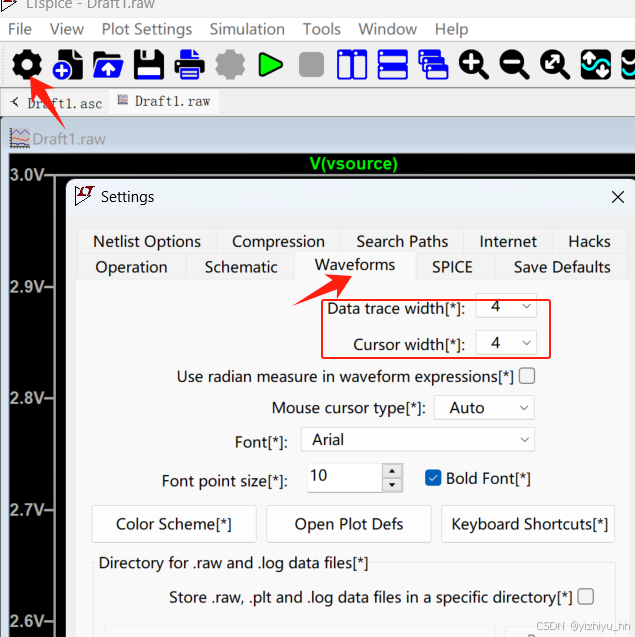This screenshot has width=635, height=637.
Task: Click the open file folder icon
Action: pos(108,64)
